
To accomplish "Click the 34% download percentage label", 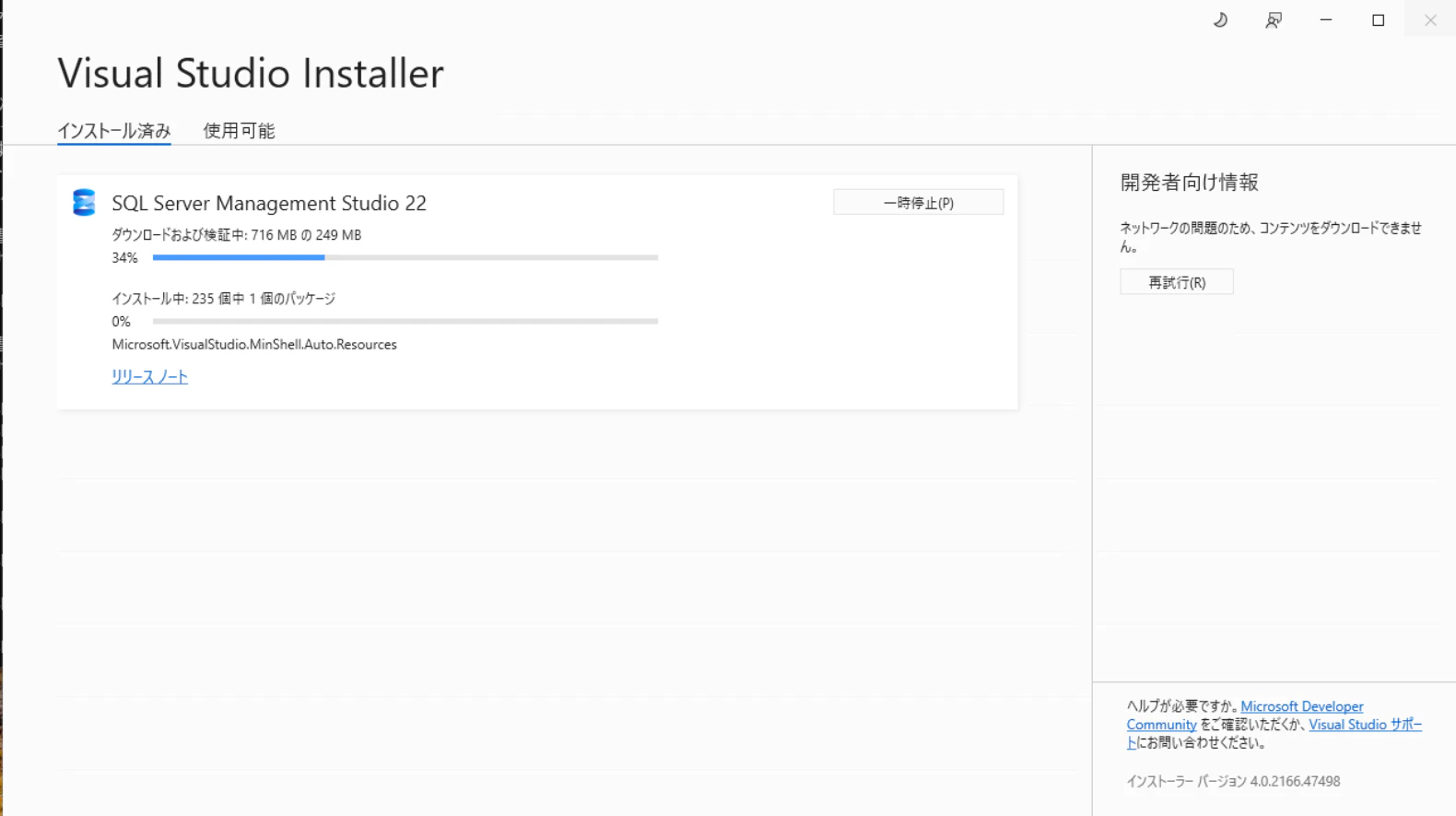I will tap(124, 258).
